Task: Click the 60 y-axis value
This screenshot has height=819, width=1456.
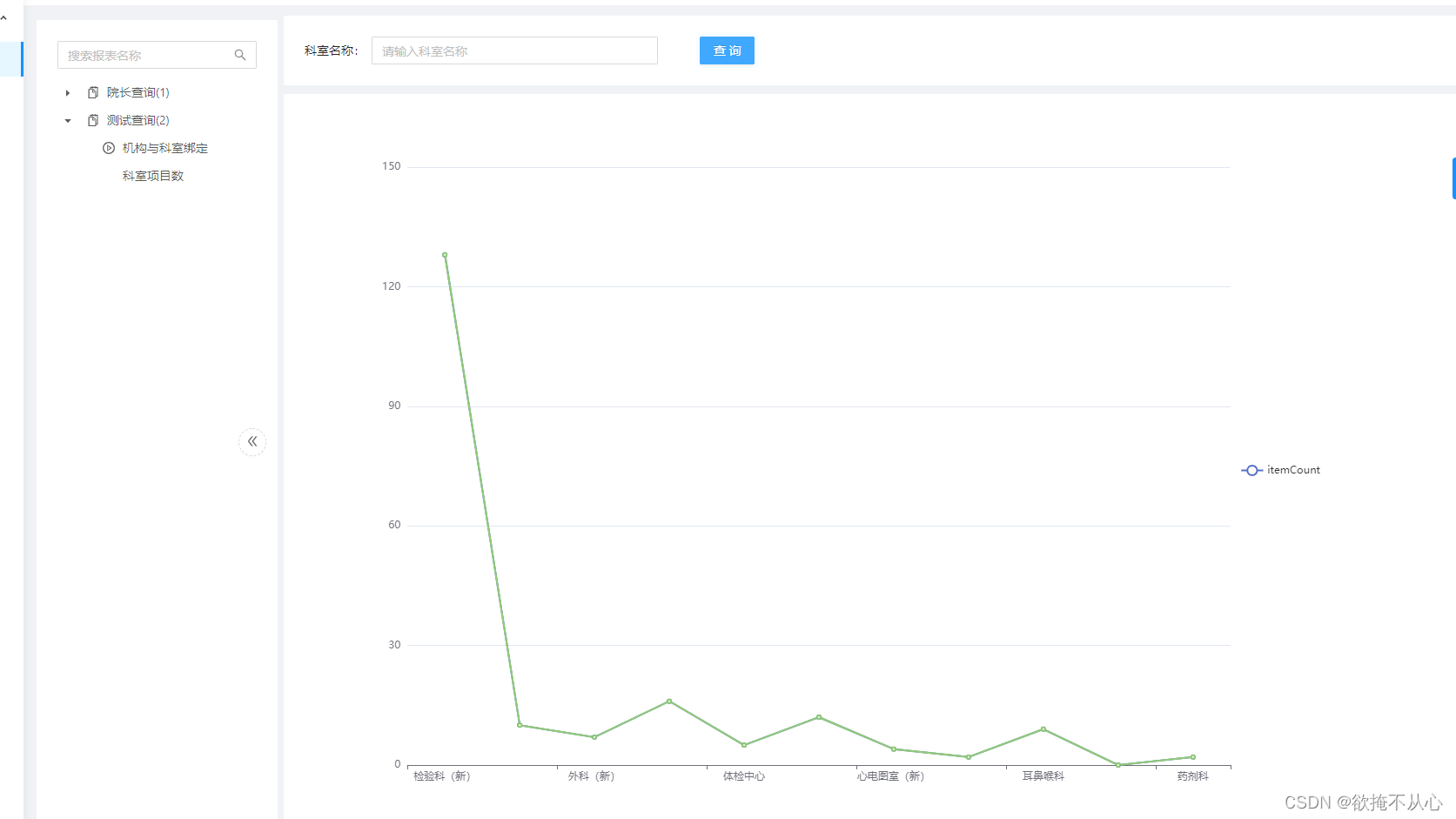Action: [395, 525]
